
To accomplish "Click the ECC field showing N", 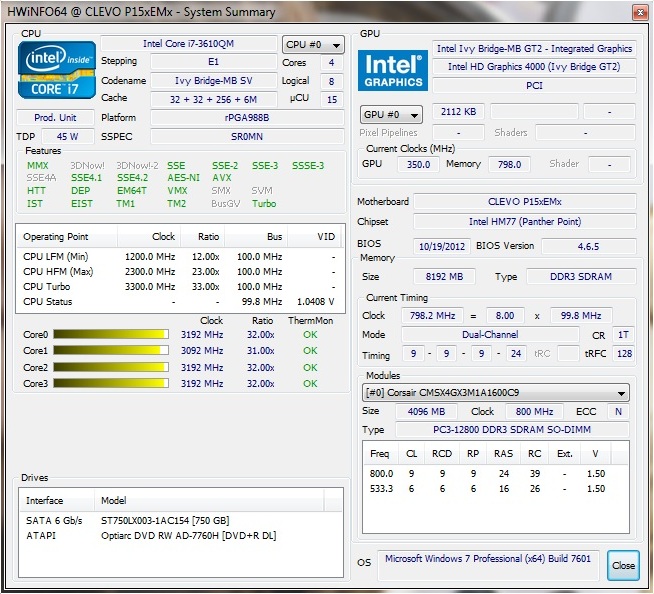I will point(618,412).
